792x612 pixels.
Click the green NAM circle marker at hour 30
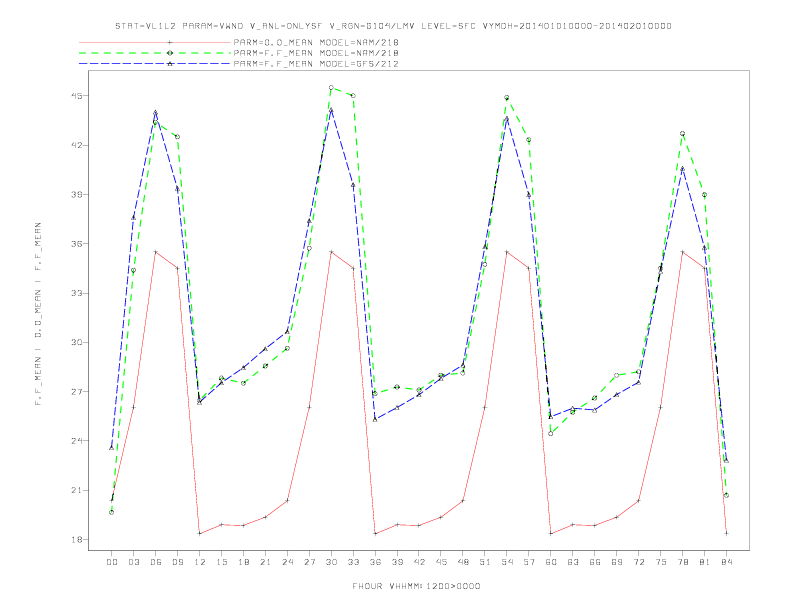tap(331, 87)
